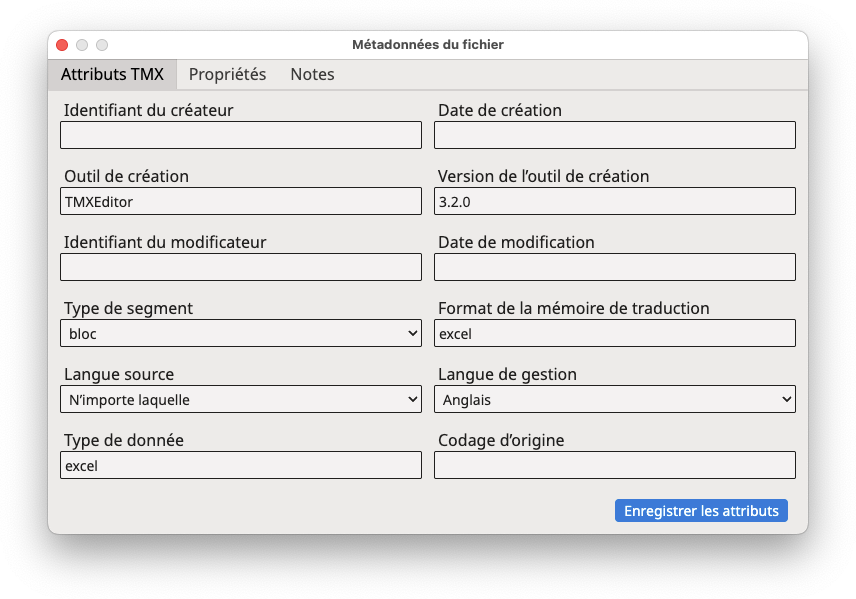The width and height of the screenshot is (856, 599).
Task: Click the Codage d'origine field
Action: click(x=615, y=465)
